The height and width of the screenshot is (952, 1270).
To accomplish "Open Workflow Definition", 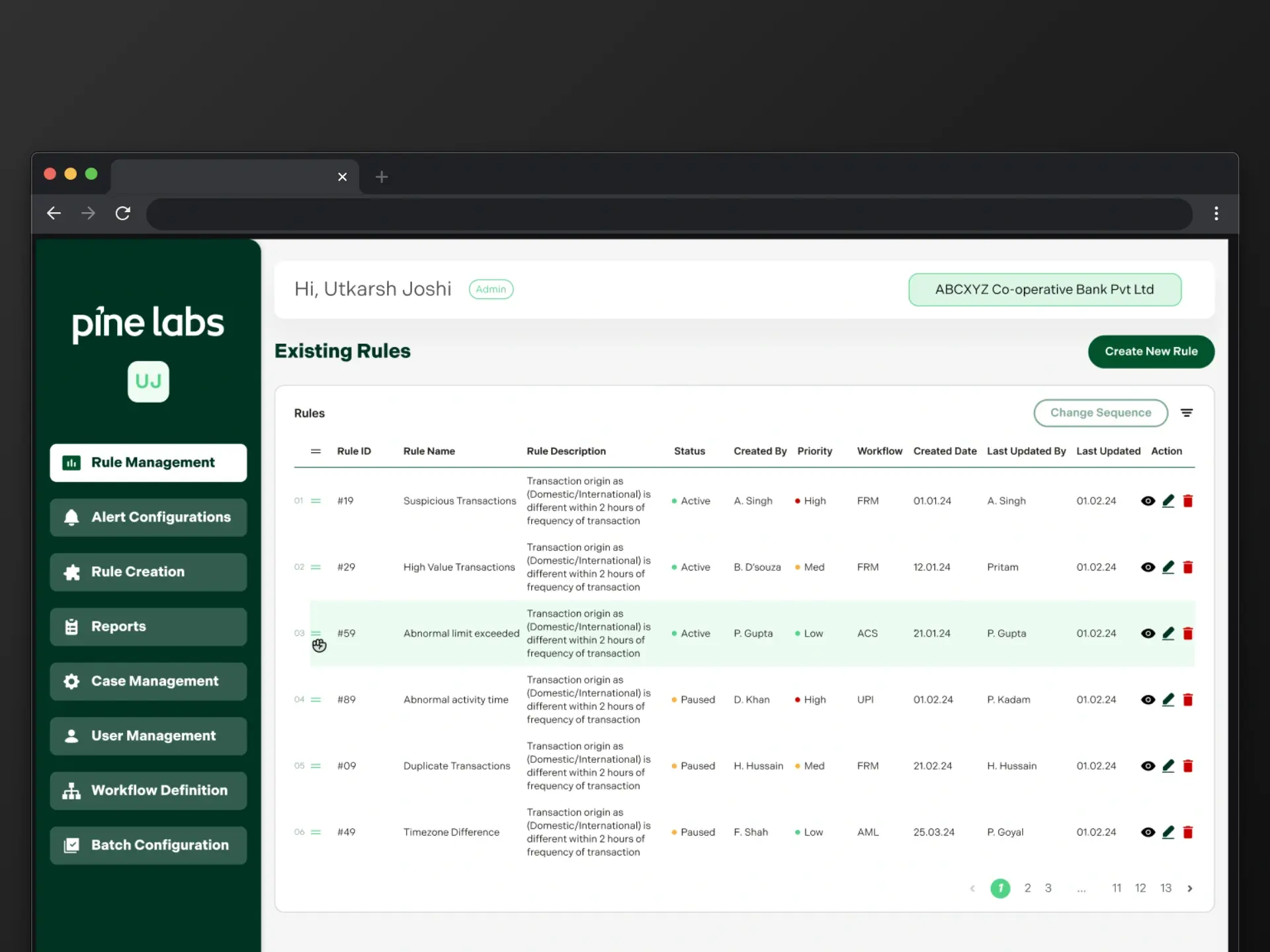I will pos(148,791).
